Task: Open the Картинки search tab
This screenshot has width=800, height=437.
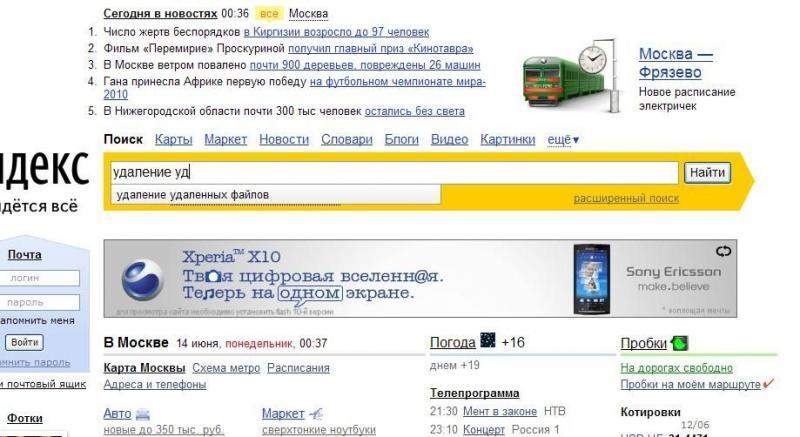Action: (x=508, y=140)
